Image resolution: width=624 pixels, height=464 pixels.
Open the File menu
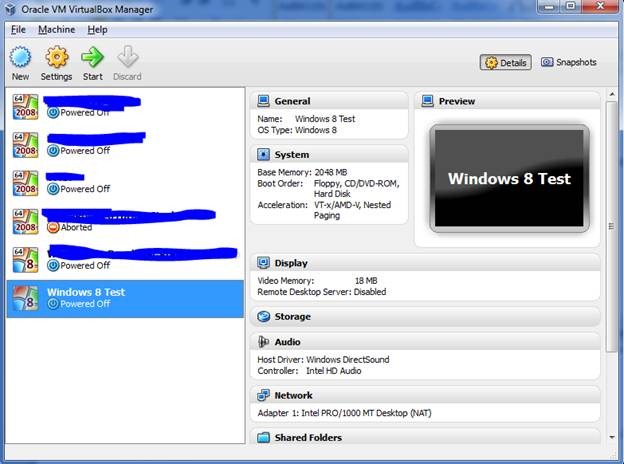[x=18, y=29]
